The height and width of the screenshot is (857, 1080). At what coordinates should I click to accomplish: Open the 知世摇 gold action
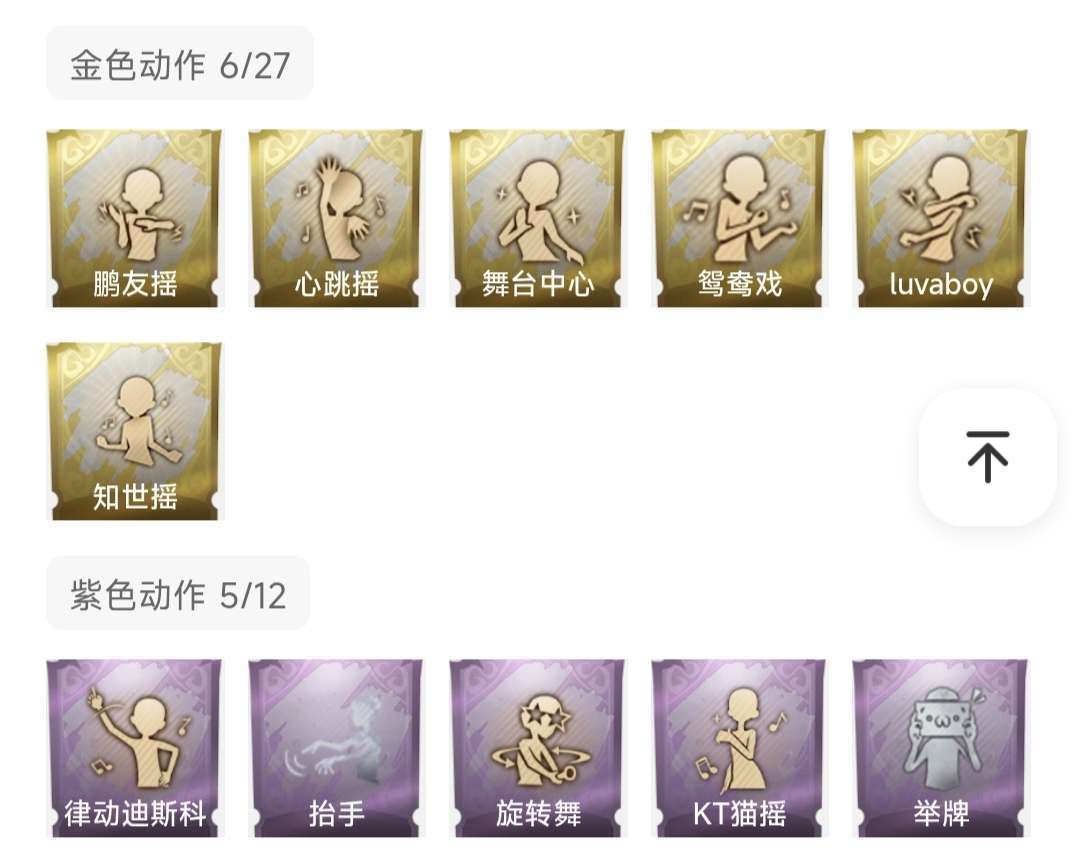click(134, 431)
